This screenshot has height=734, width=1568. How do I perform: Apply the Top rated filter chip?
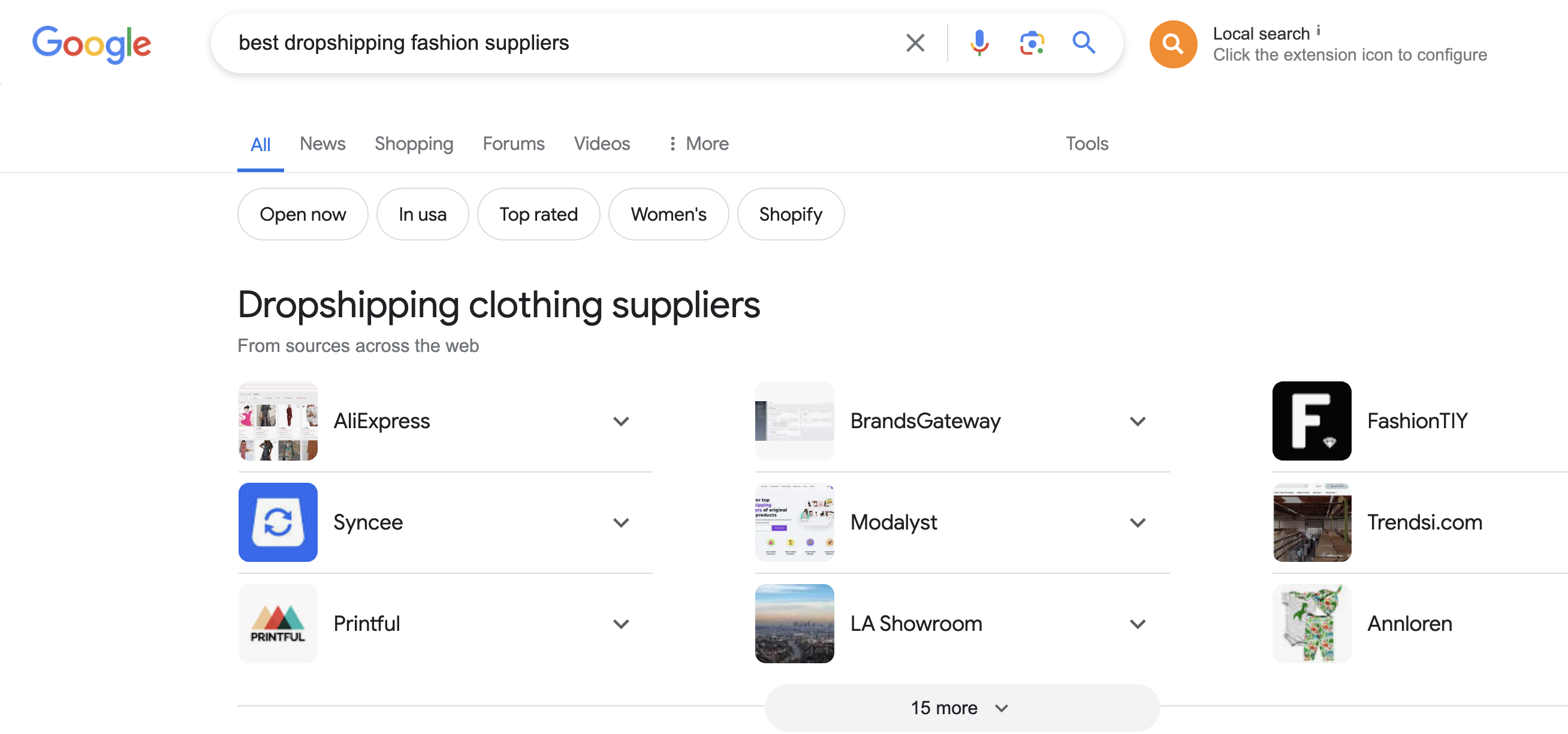pos(538,214)
